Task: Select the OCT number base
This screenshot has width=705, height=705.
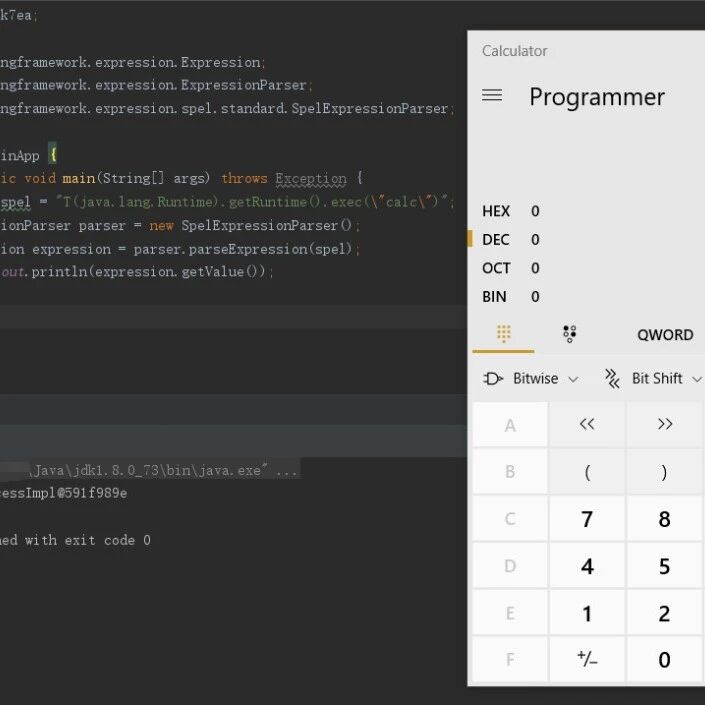Action: tap(511, 268)
